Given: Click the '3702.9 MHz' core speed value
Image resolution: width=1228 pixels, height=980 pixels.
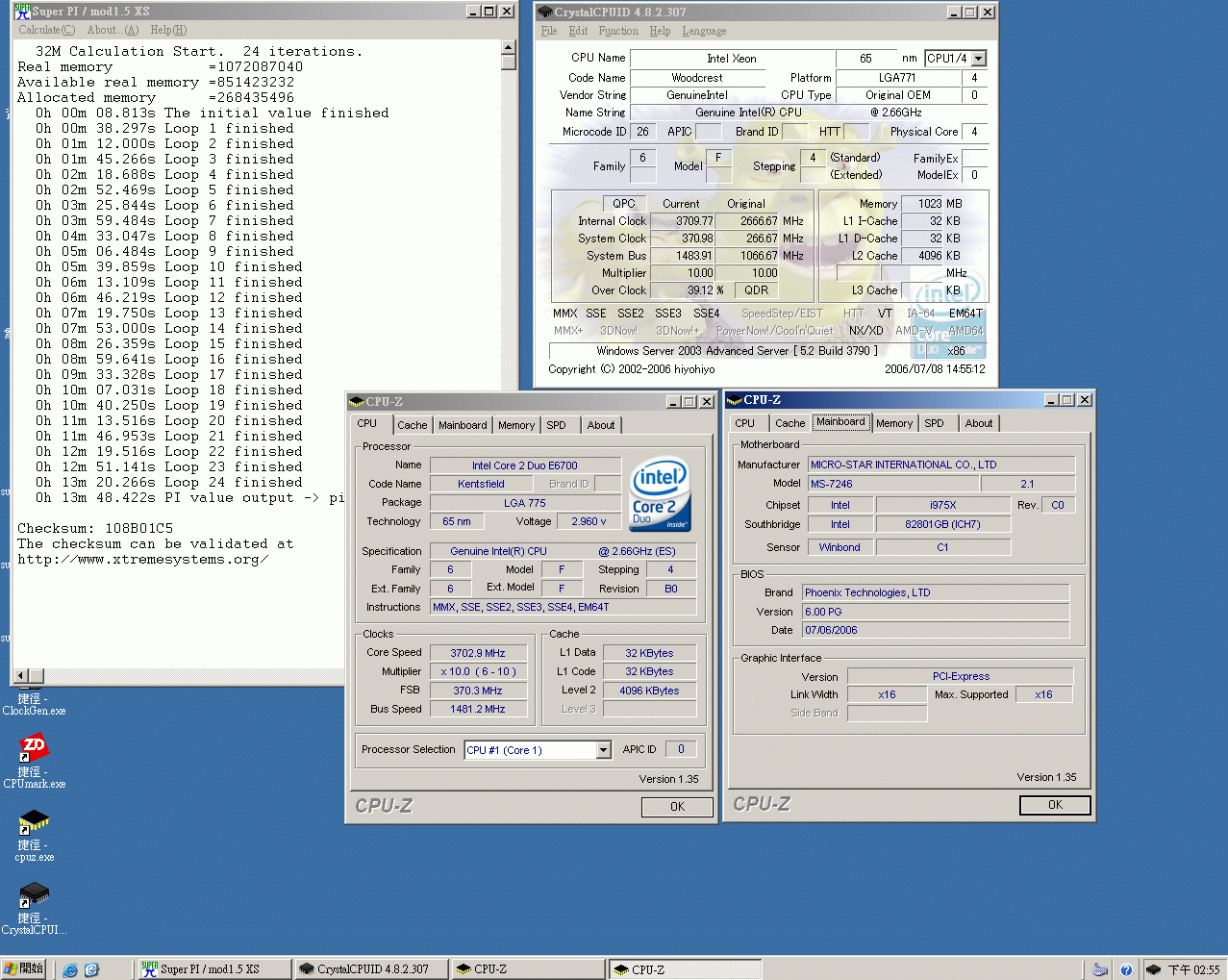Looking at the screenshot, I should click(478, 653).
